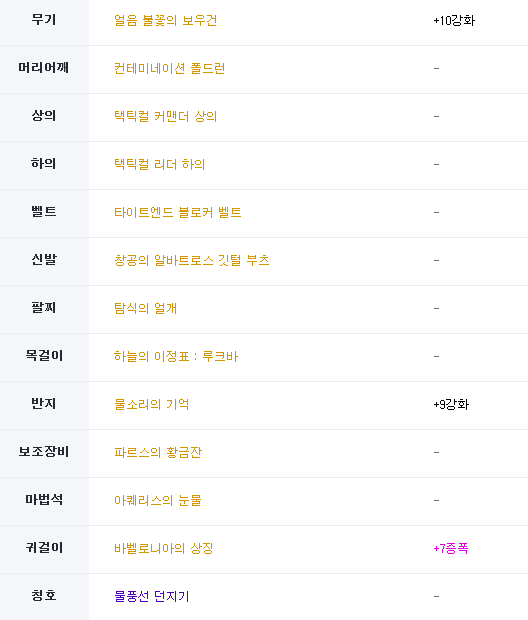Screen dimensions: 528x620
Task: Select the 택틱컬 리더 하의 item
Action: [x=159, y=164]
